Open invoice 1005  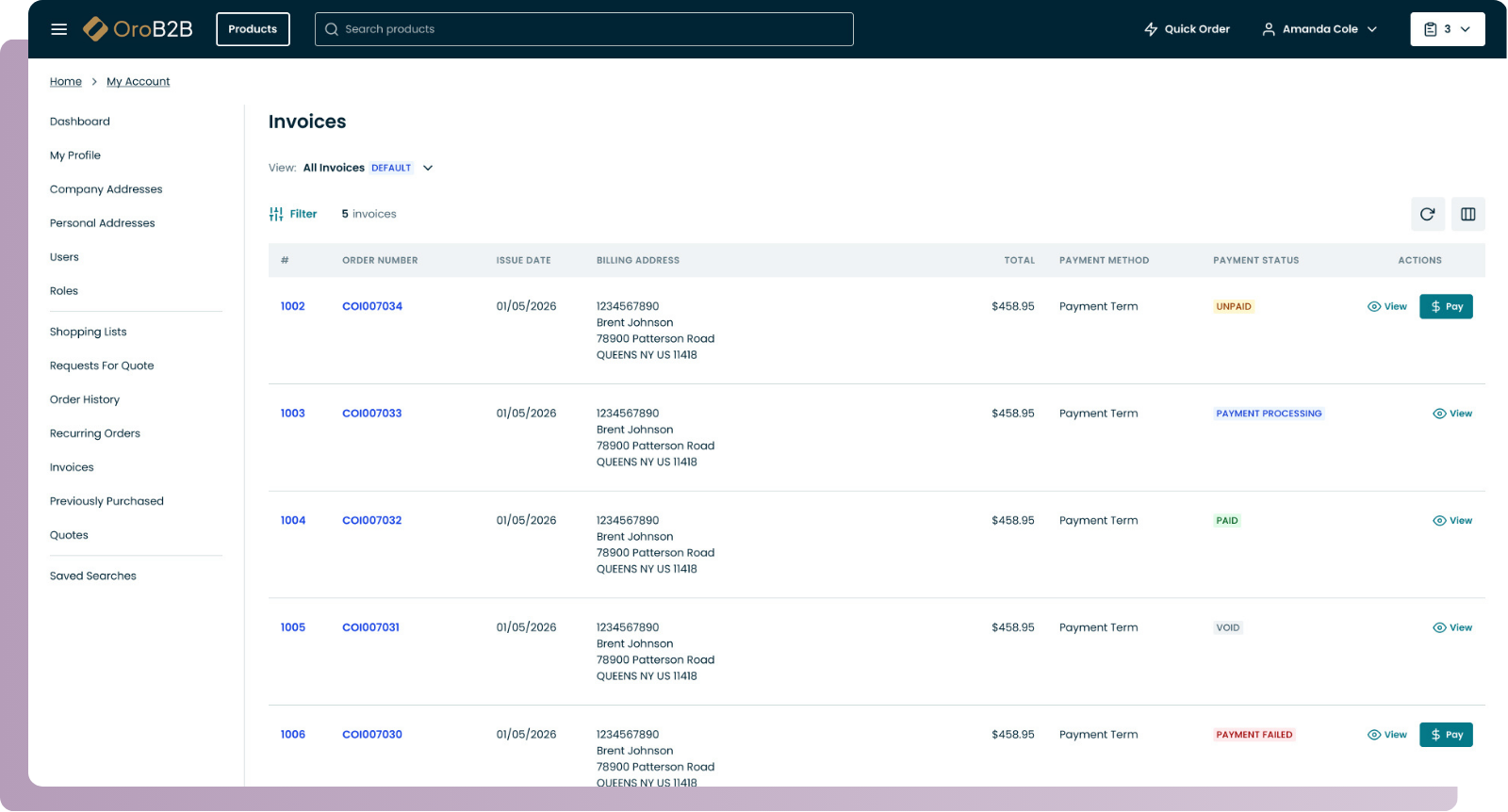292,627
